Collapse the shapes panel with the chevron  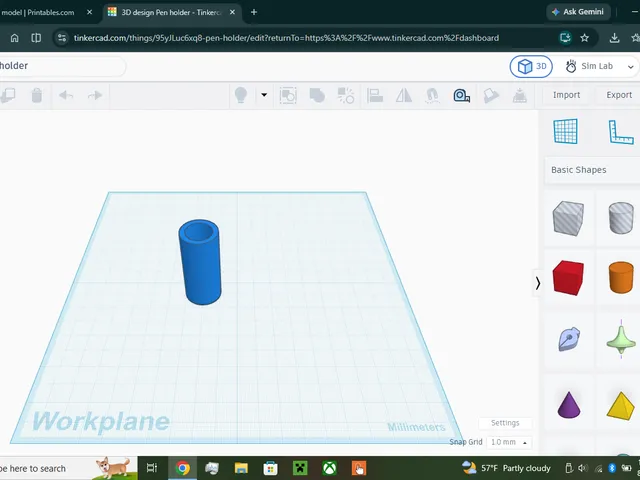click(x=538, y=283)
